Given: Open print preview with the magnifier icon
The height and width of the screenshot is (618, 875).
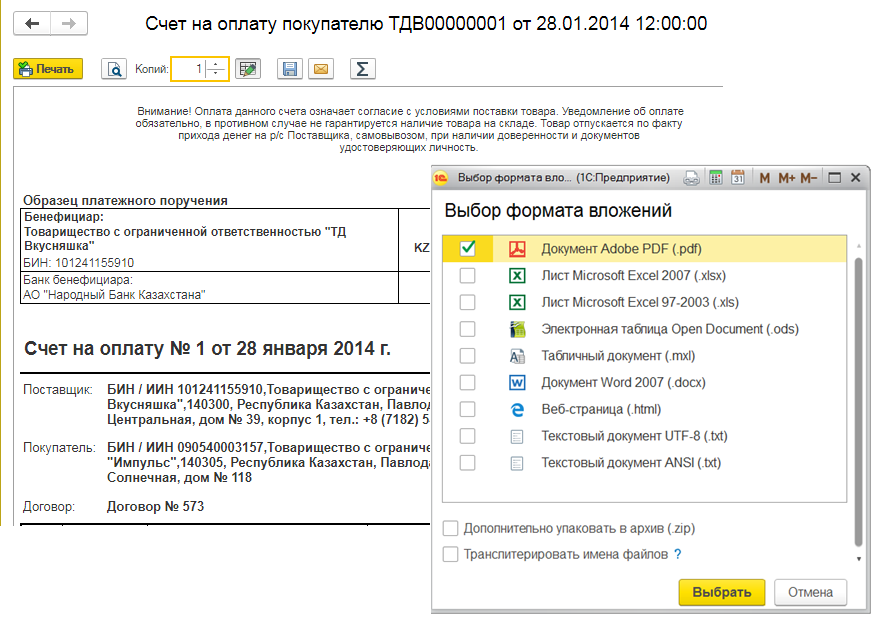Looking at the screenshot, I should (114, 69).
